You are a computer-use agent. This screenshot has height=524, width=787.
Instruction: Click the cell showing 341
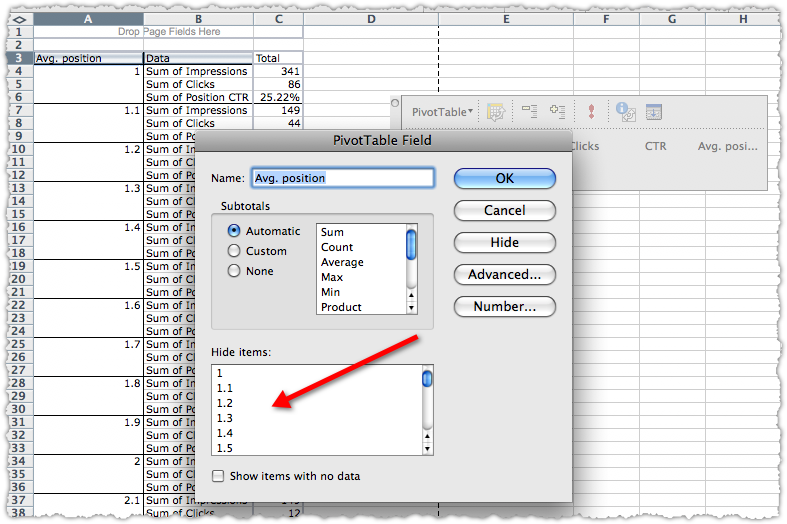(279, 71)
